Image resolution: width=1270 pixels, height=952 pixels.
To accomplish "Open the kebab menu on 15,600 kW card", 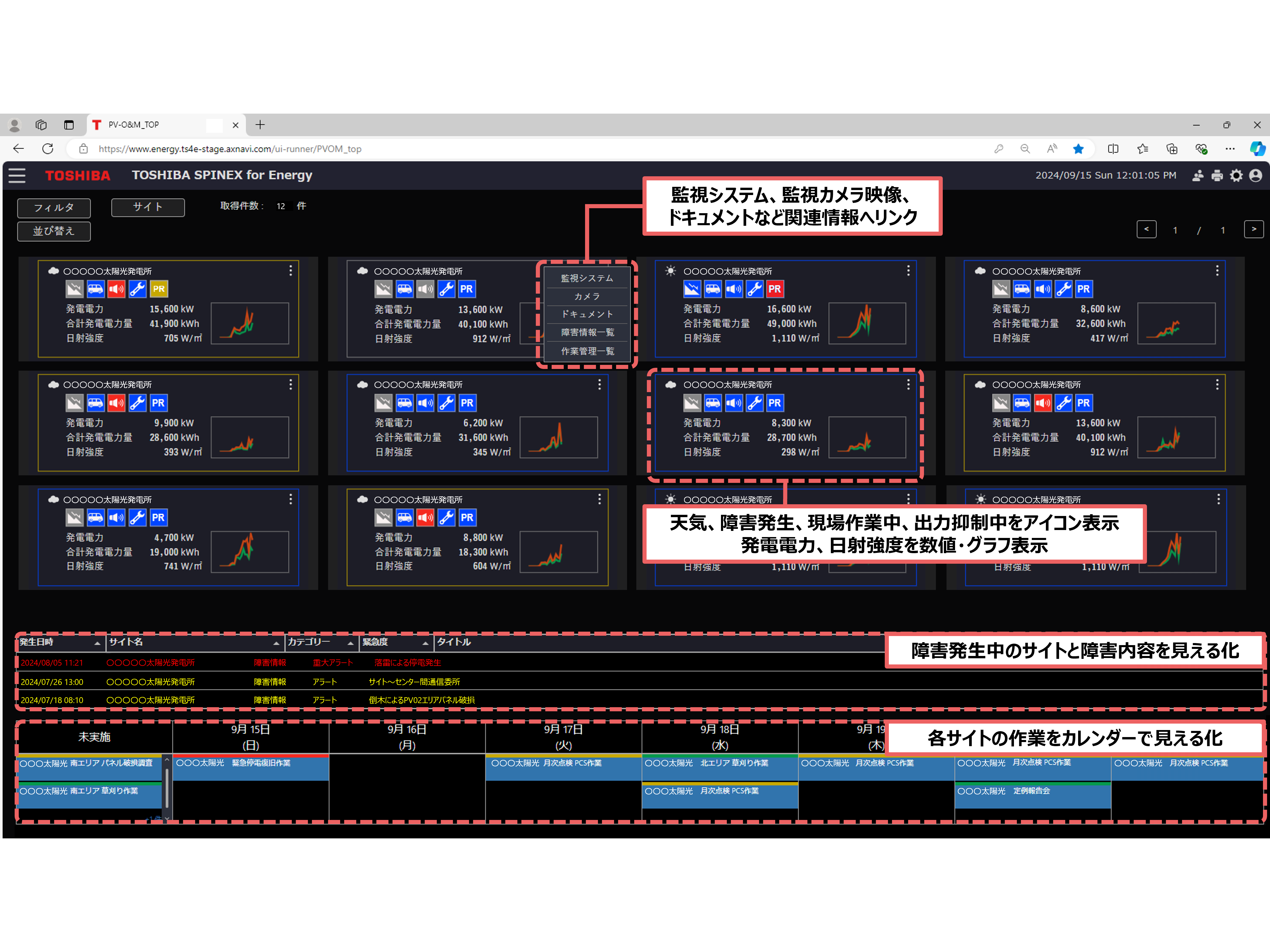I will pyautogui.click(x=291, y=270).
